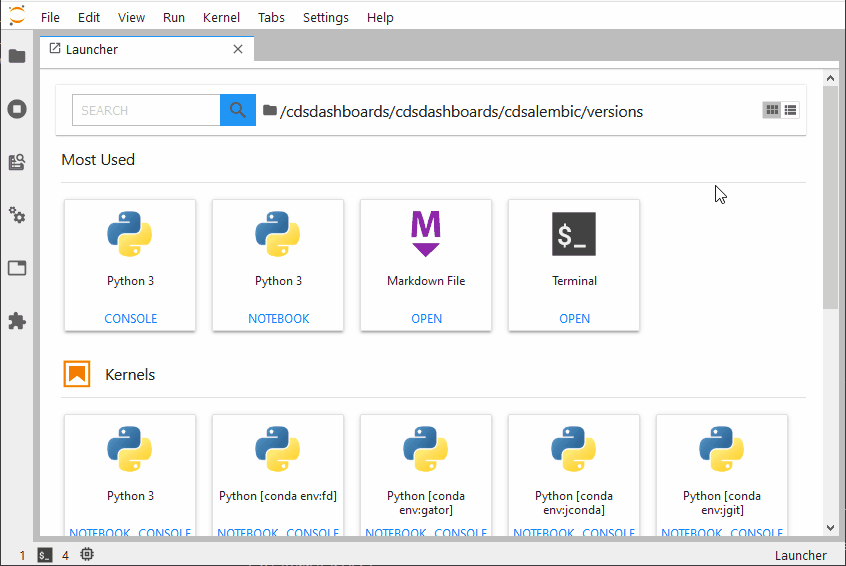This screenshot has width=846, height=566.
Task: Open the file browser sidebar icon
Action: [x=17, y=56]
